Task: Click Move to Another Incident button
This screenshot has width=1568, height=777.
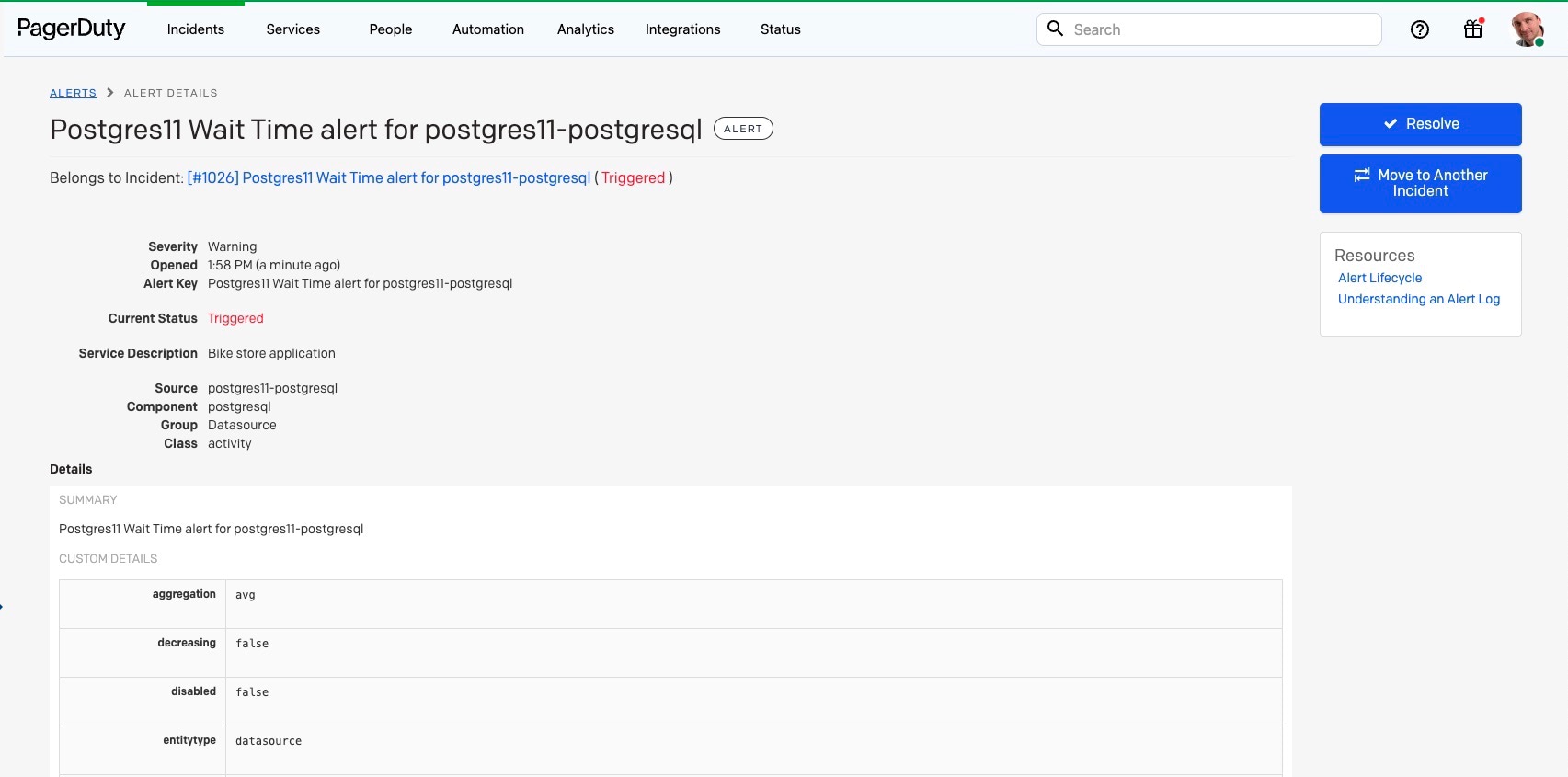Action: [x=1420, y=183]
